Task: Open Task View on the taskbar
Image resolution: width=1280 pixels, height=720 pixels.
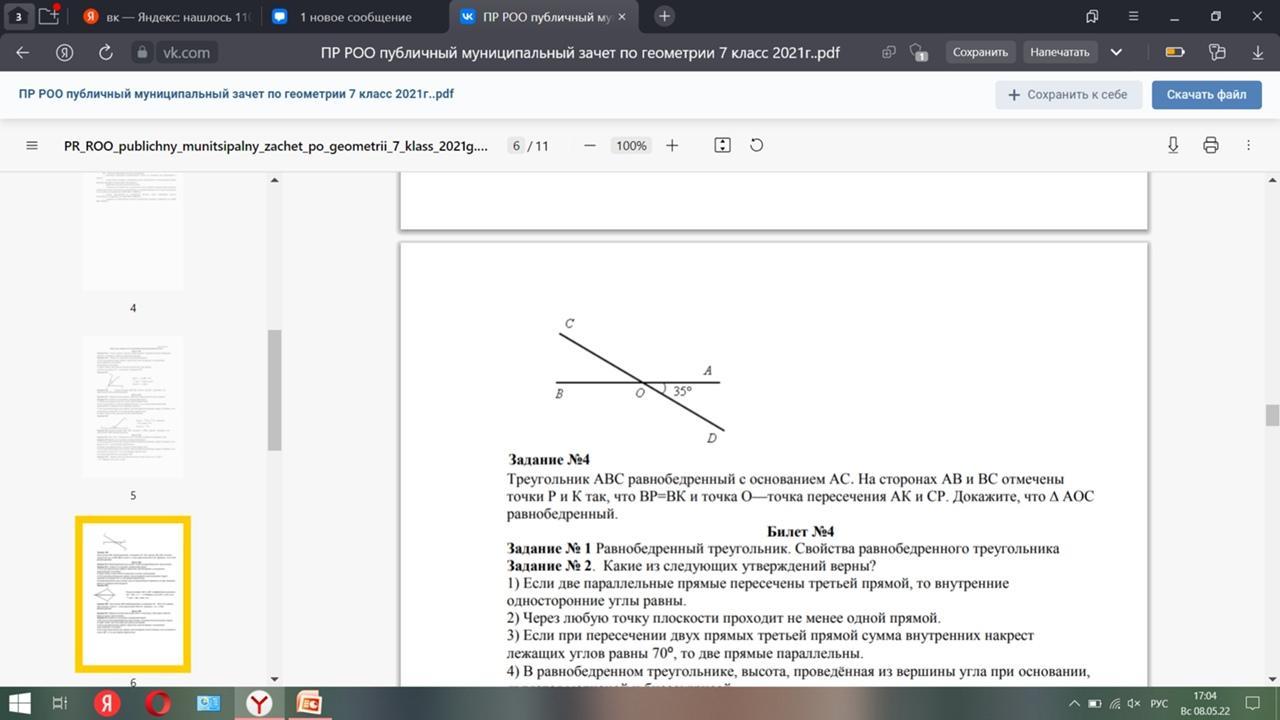Action: click(59, 703)
